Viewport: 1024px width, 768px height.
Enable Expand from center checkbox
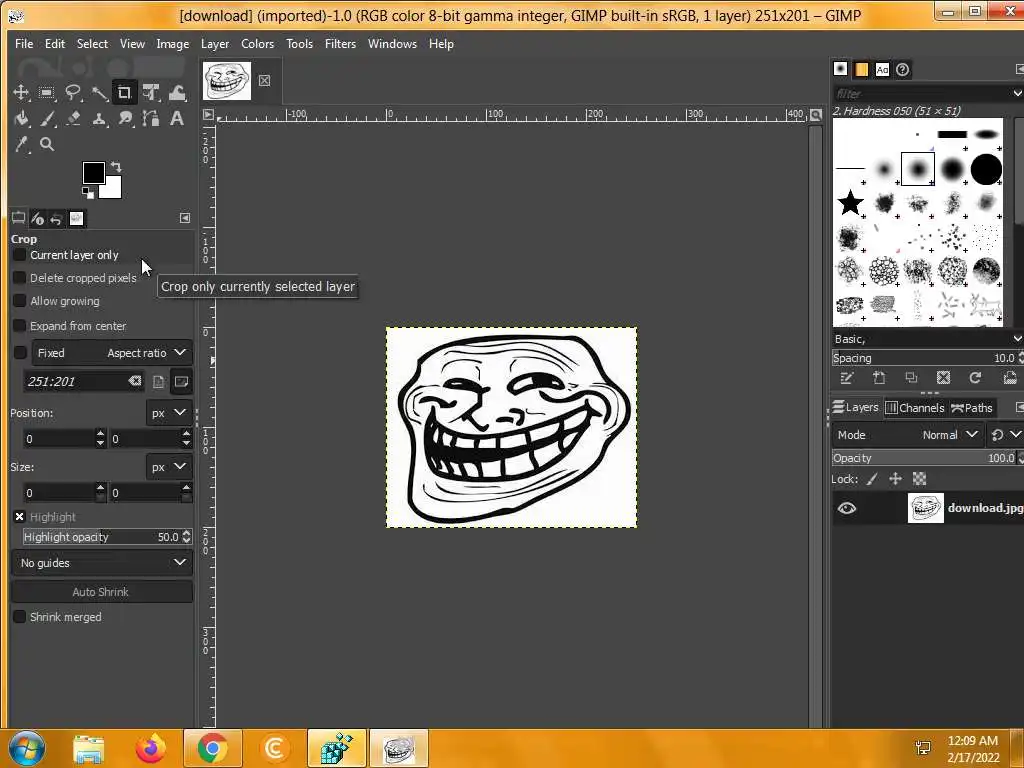[x=20, y=325]
